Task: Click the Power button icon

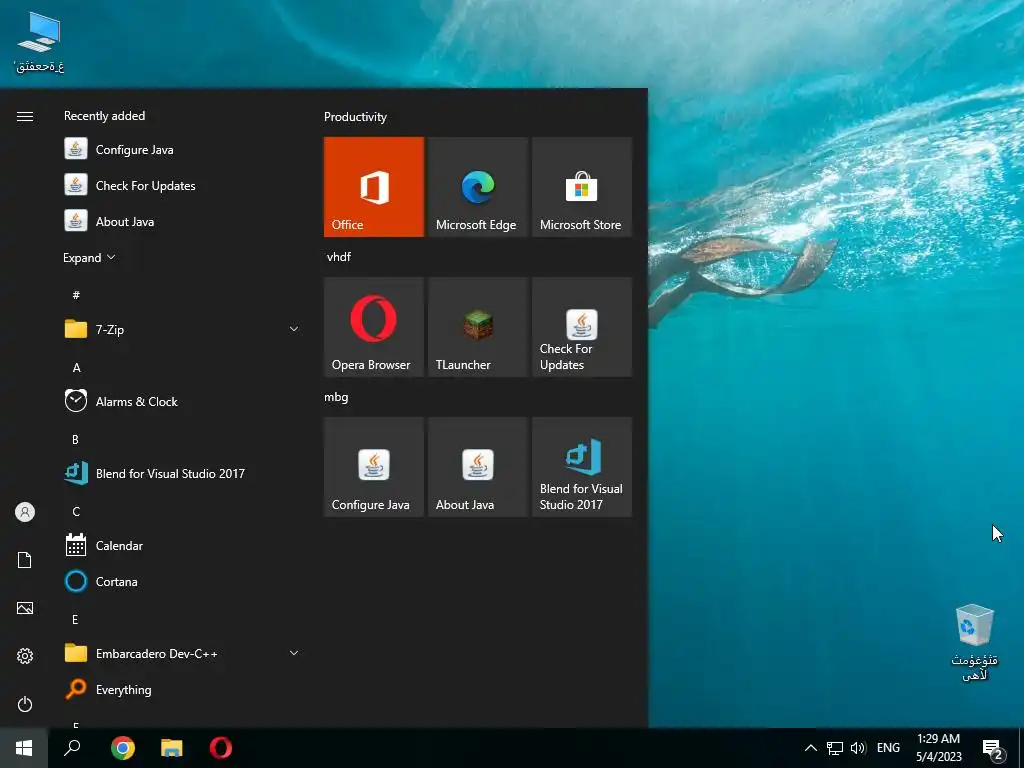Action: click(x=25, y=704)
